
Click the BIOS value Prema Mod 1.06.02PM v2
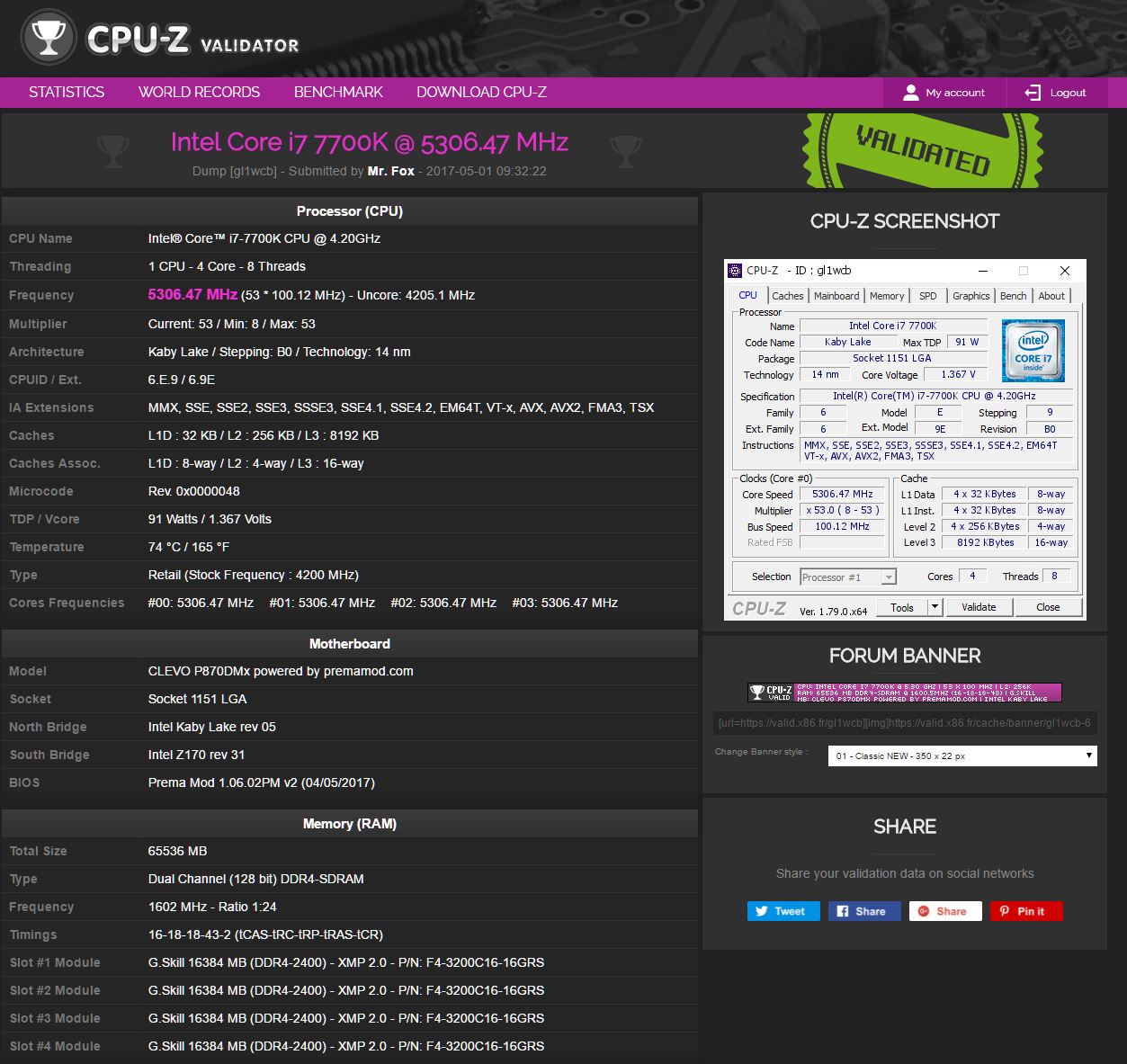coord(262,782)
